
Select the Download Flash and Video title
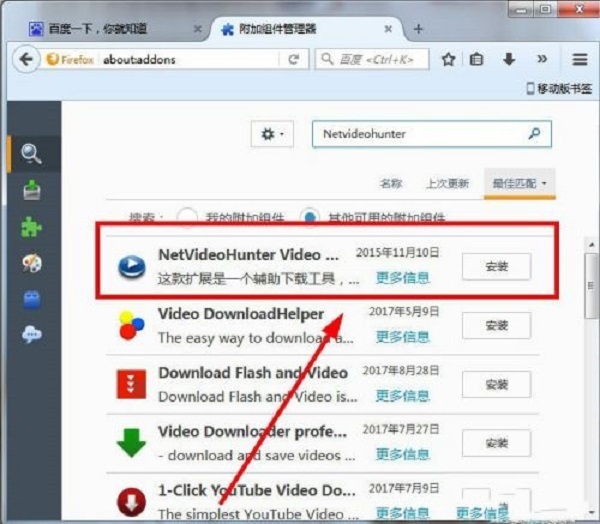point(253,373)
